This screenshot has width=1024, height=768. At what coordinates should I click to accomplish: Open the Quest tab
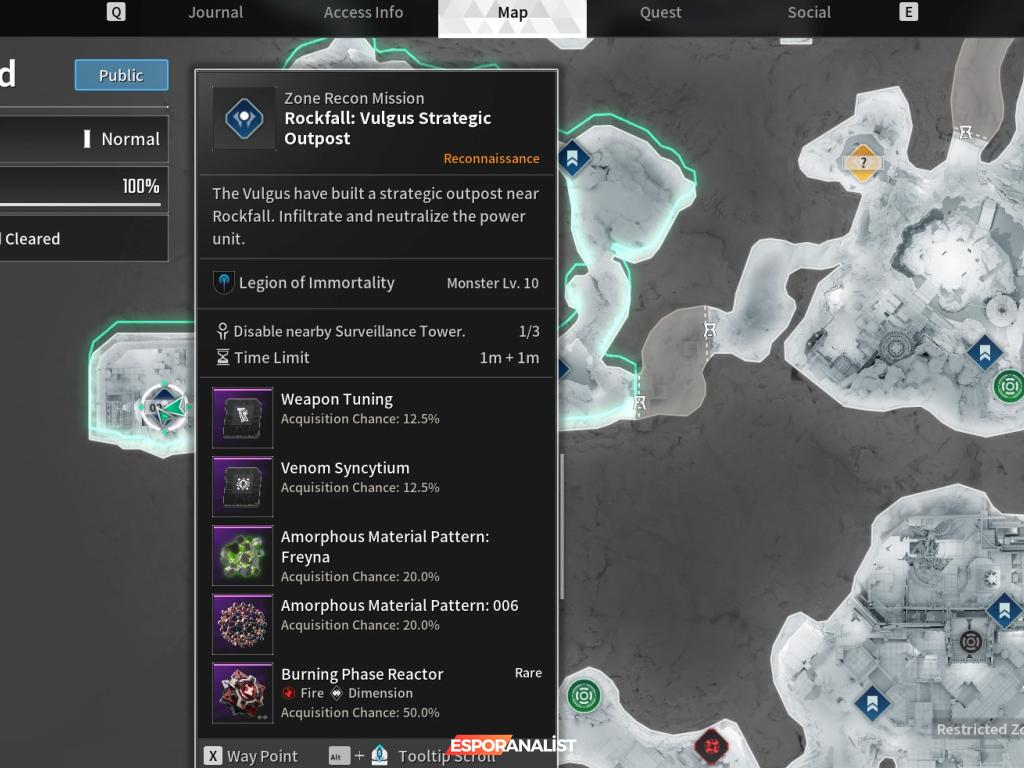click(x=661, y=12)
